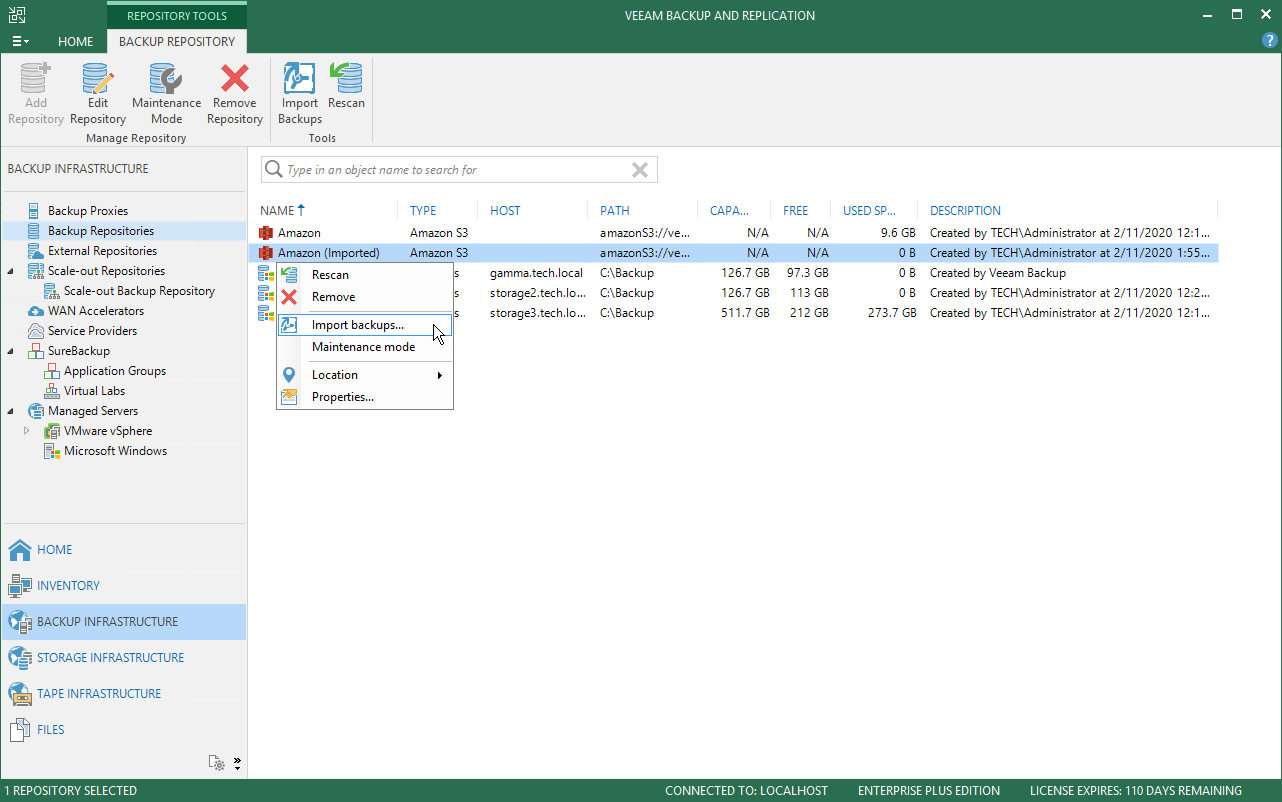This screenshot has height=802, width=1282.
Task: Select Backup Repositories in the tree
Action: click(101, 231)
